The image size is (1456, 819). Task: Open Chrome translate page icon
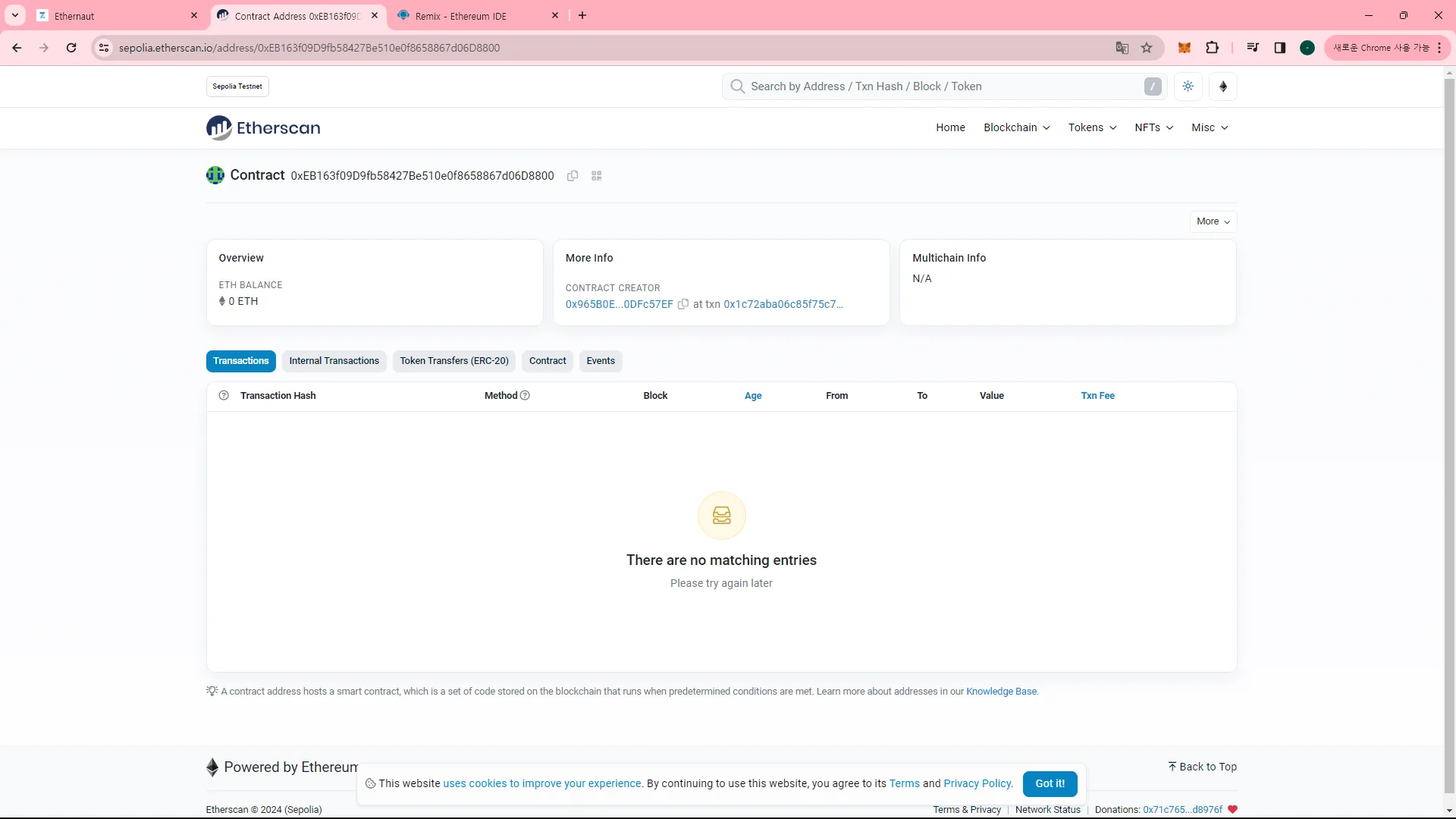1122,48
